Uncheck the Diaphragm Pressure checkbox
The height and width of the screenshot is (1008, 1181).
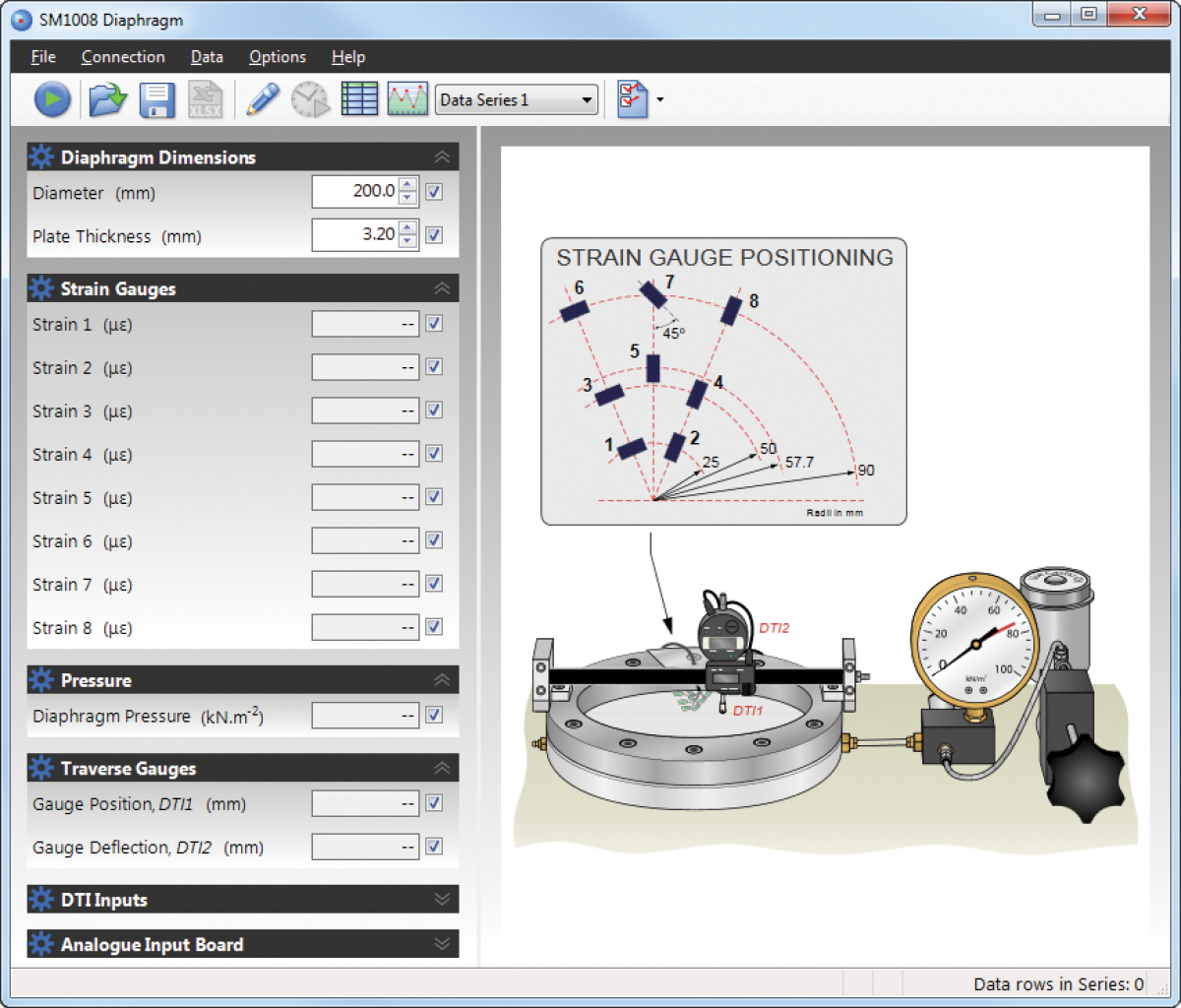tap(433, 715)
